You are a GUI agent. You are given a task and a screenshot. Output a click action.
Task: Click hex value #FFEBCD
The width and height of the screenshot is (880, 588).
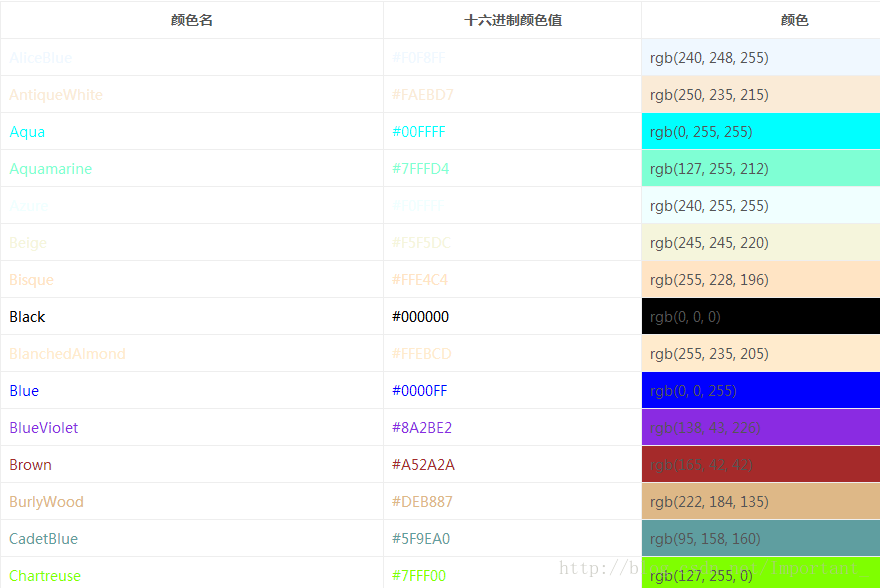tap(421, 354)
